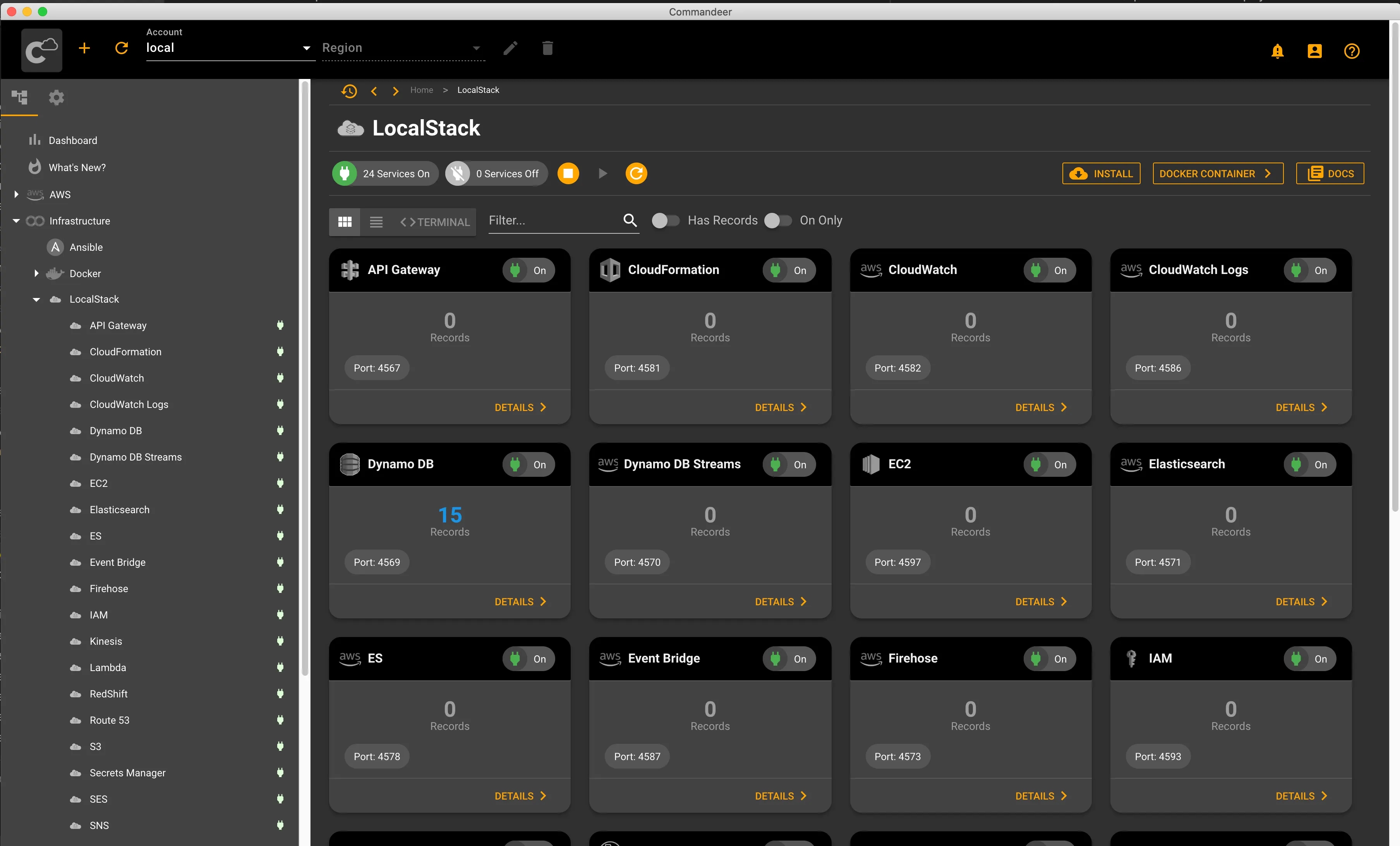Expand the AWS tree node
Viewport: 1400px width, 846px height.
[x=17, y=194]
